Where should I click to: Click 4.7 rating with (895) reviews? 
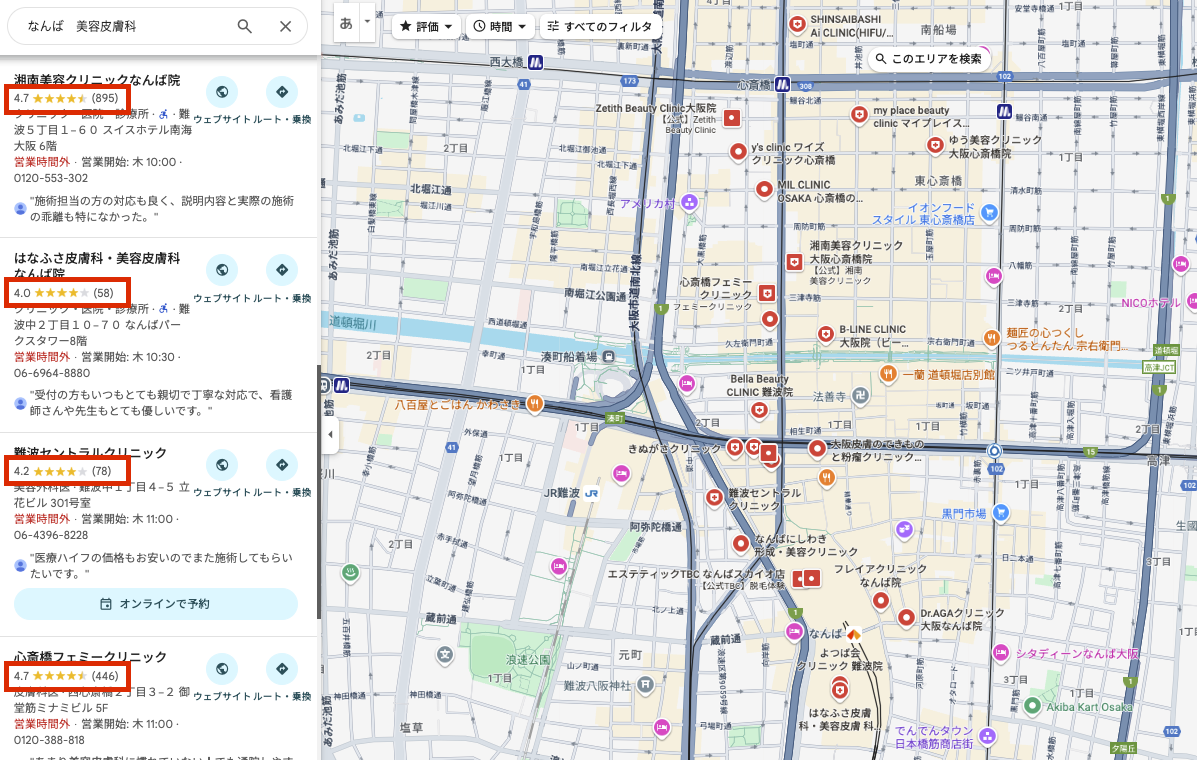click(66, 98)
